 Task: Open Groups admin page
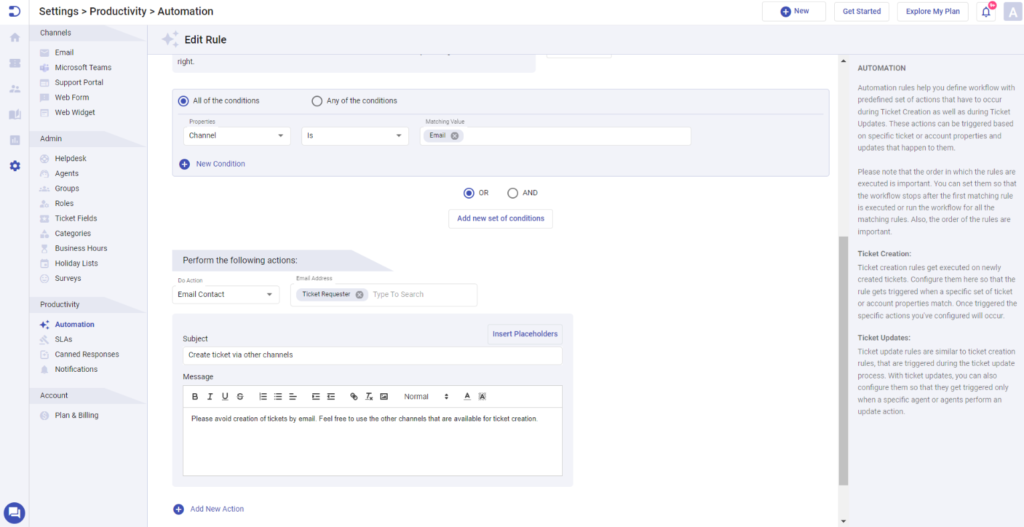(x=67, y=189)
